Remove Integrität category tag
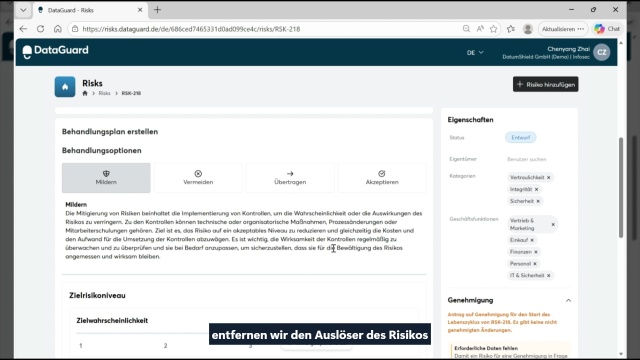The width and height of the screenshot is (640, 360). pyautogui.click(x=537, y=189)
